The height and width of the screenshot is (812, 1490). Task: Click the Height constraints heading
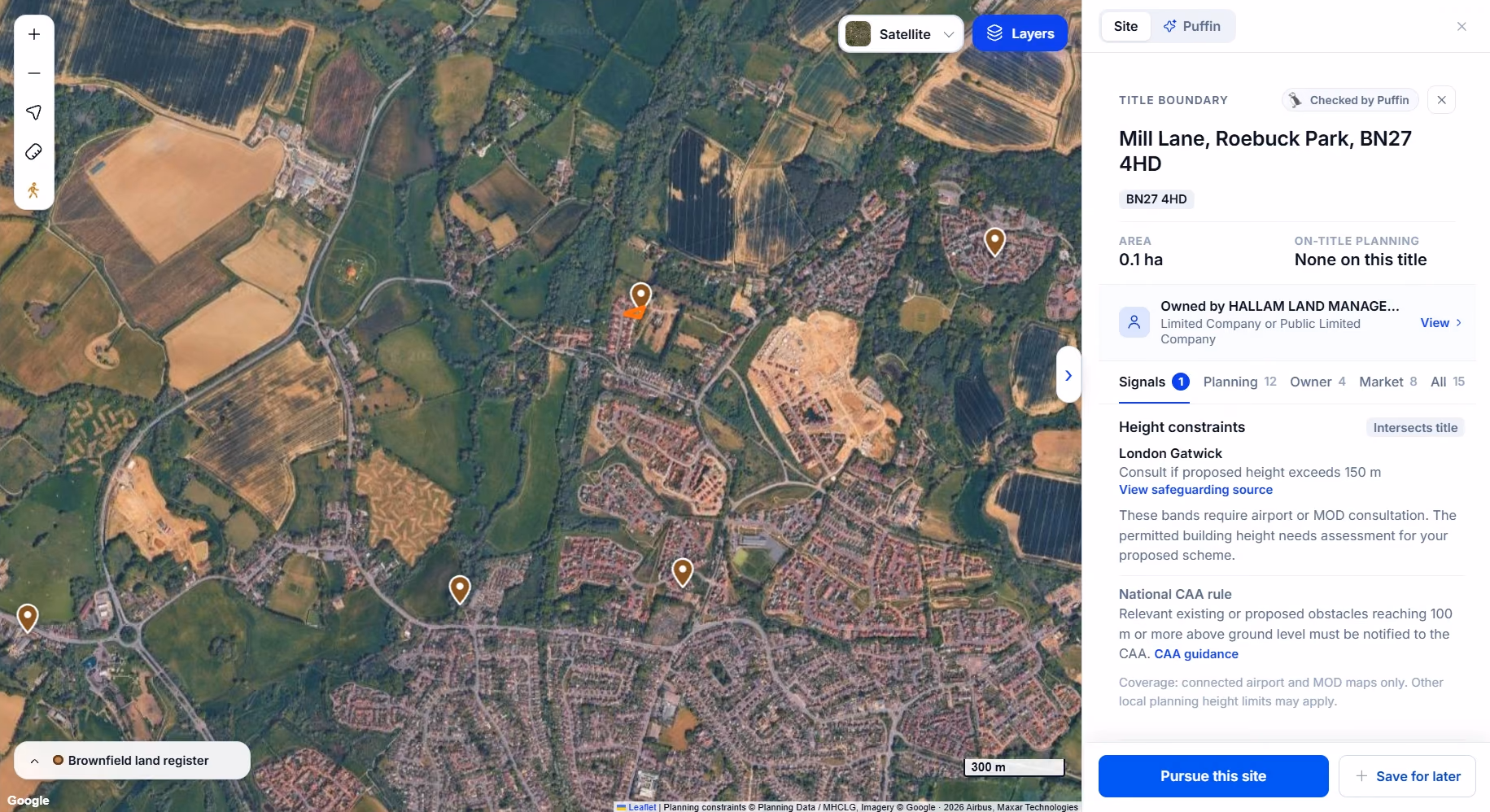[1182, 428]
